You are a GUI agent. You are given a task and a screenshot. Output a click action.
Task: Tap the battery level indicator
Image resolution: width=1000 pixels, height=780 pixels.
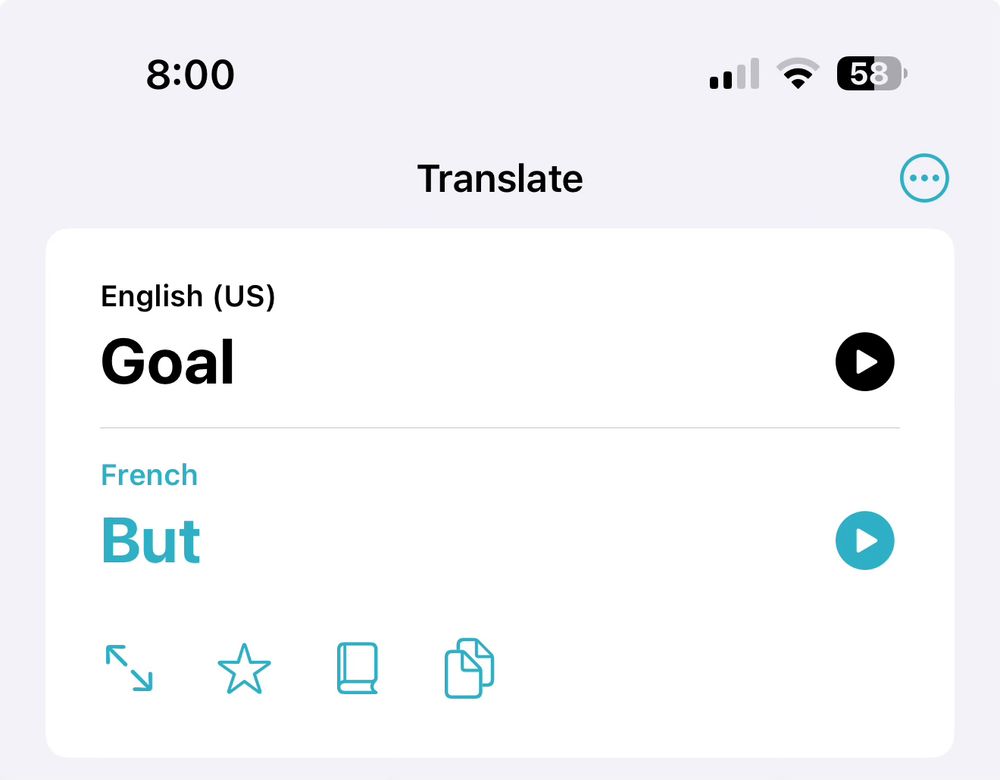pyautogui.click(x=868, y=72)
